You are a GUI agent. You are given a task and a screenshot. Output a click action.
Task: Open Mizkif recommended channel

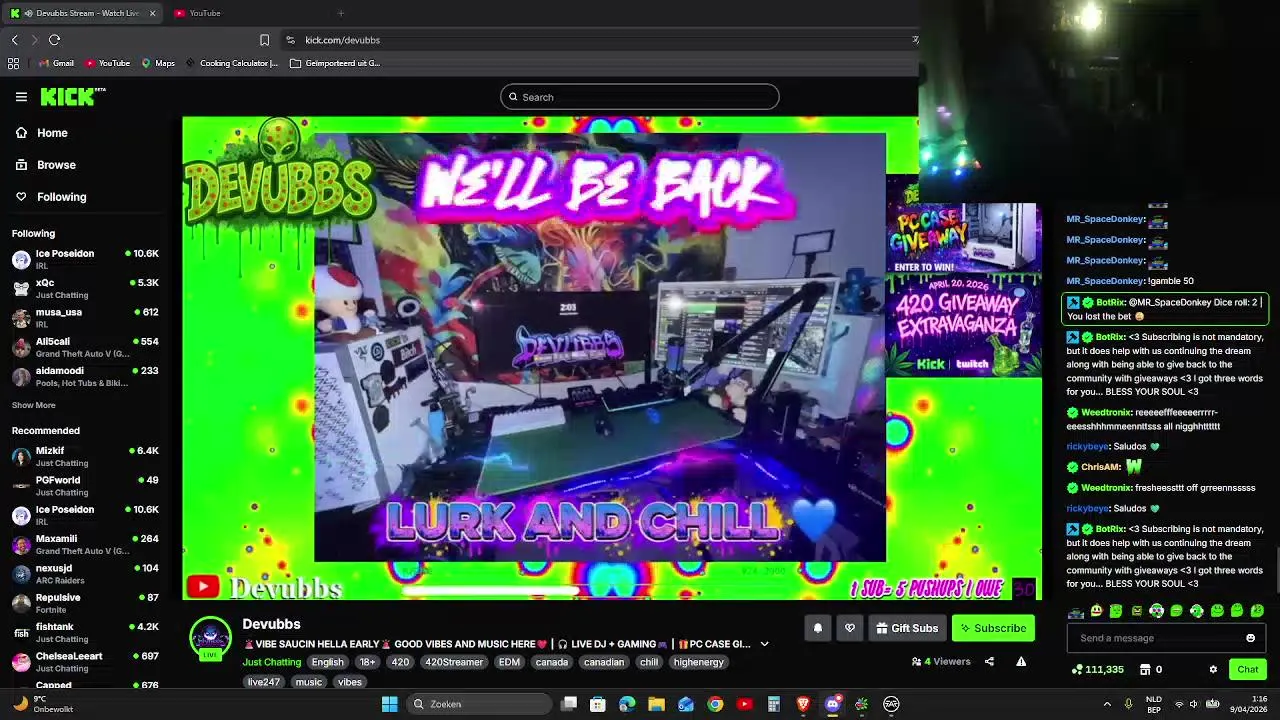(85, 456)
